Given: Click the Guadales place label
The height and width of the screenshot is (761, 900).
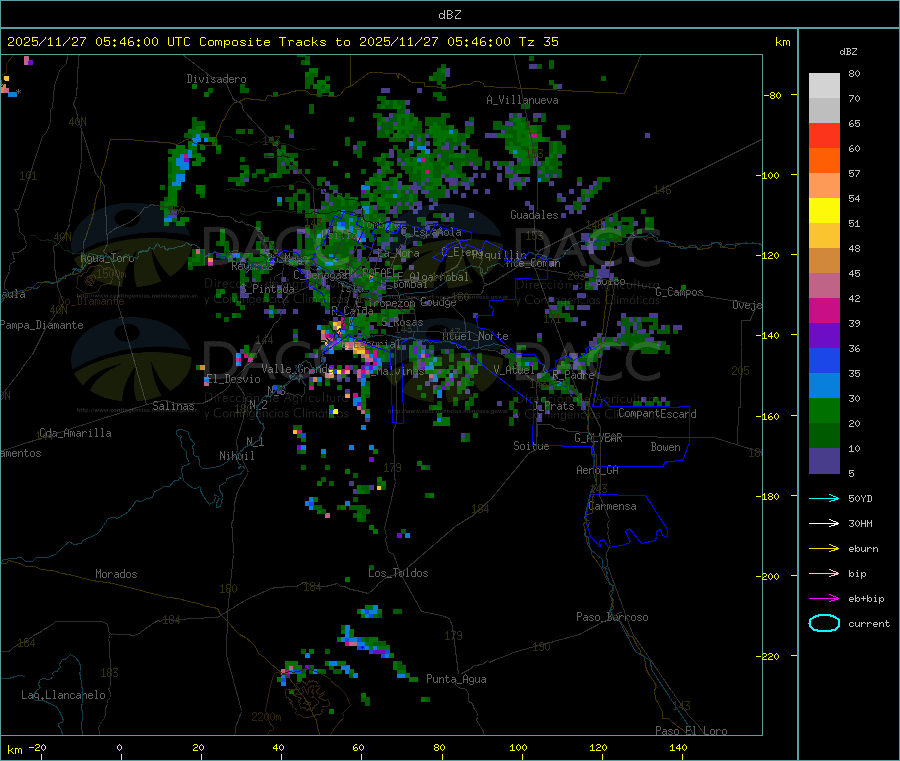Looking at the screenshot, I should tap(534, 215).
